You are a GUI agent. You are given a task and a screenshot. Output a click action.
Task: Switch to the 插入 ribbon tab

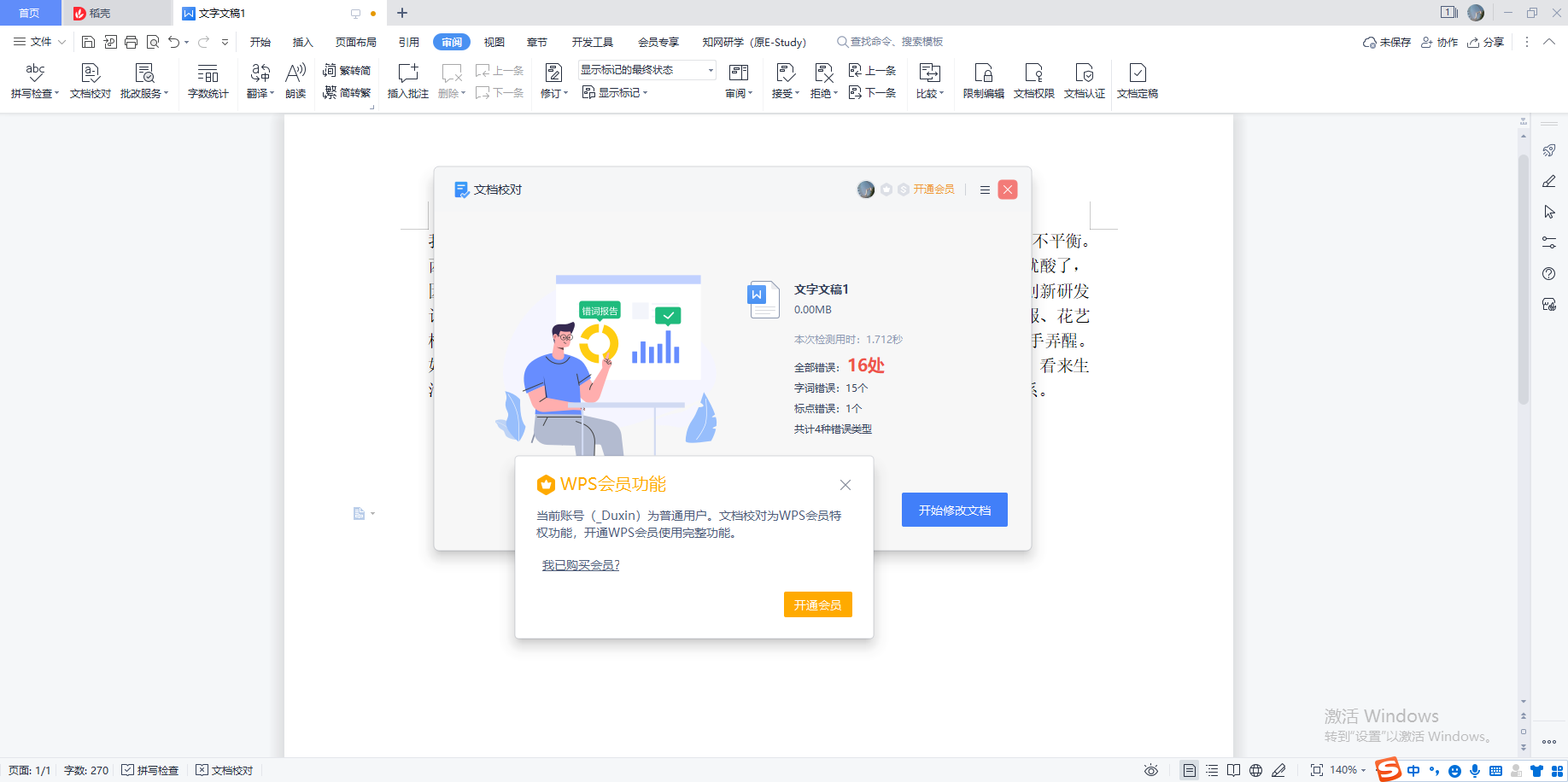point(303,42)
